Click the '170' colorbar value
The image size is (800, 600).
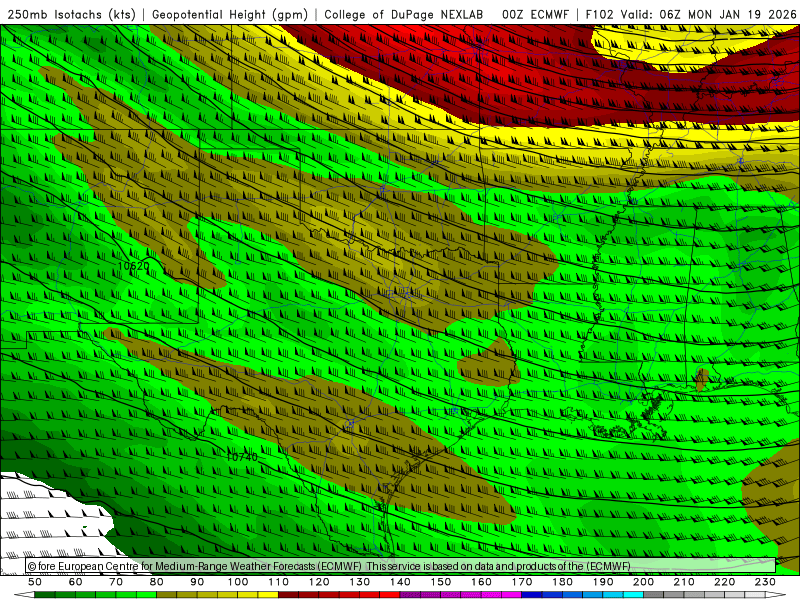pos(522,582)
